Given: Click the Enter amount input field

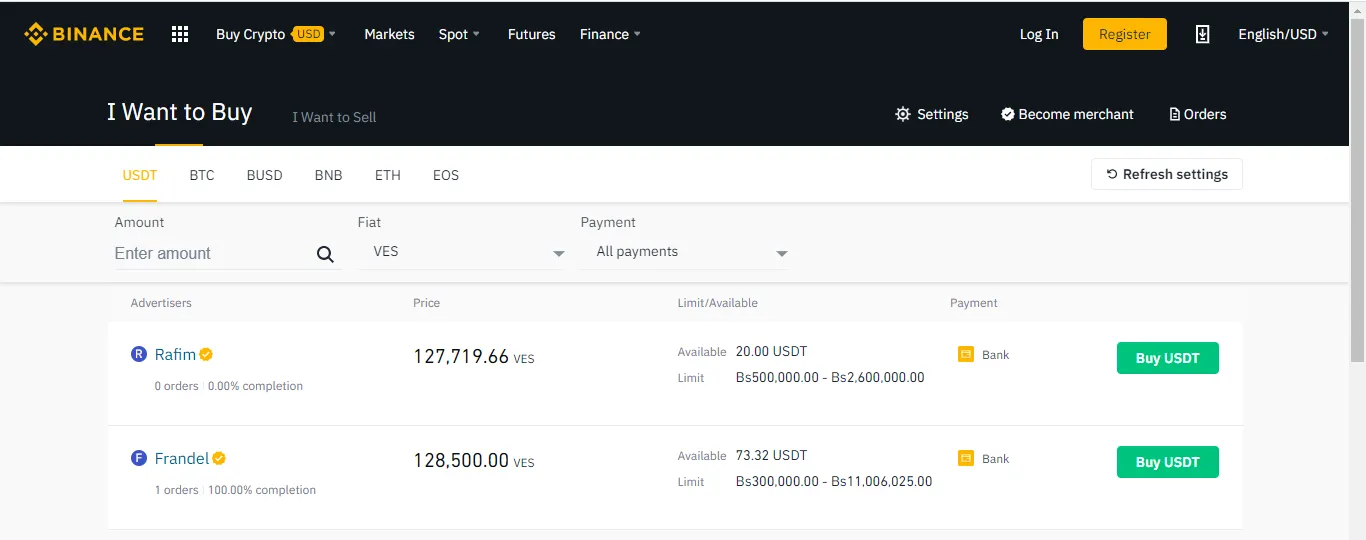Looking at the screenshot, I should (x=212, y=254).
